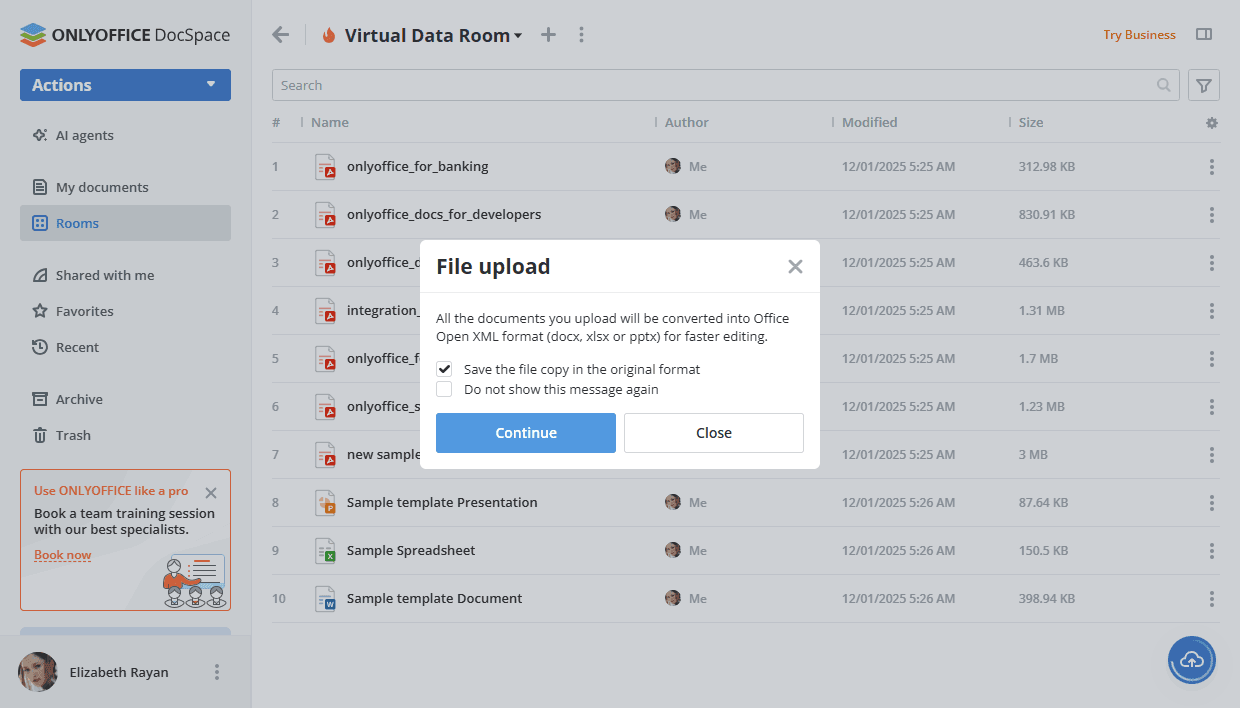Screen dimensions: 1240x708
Task: Click the spreadsheet icon of Sample Spreadsheet
Action: click(325, 550)
